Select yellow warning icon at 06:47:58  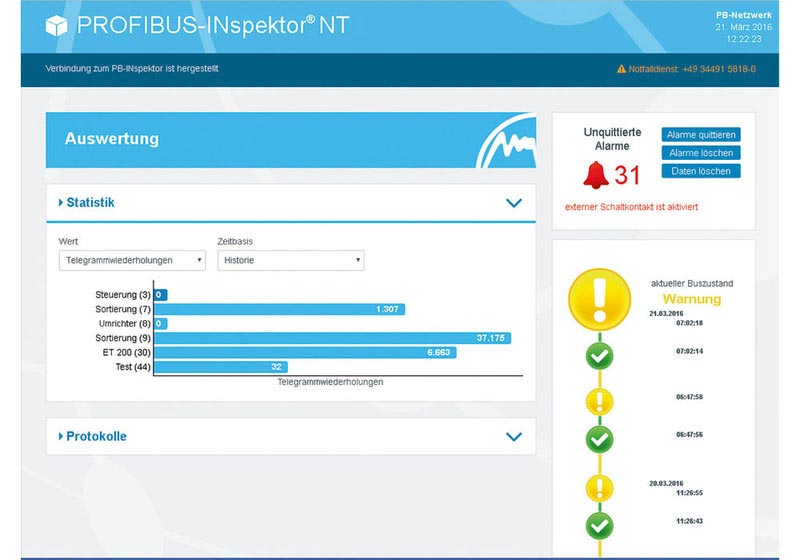(599, 401)
